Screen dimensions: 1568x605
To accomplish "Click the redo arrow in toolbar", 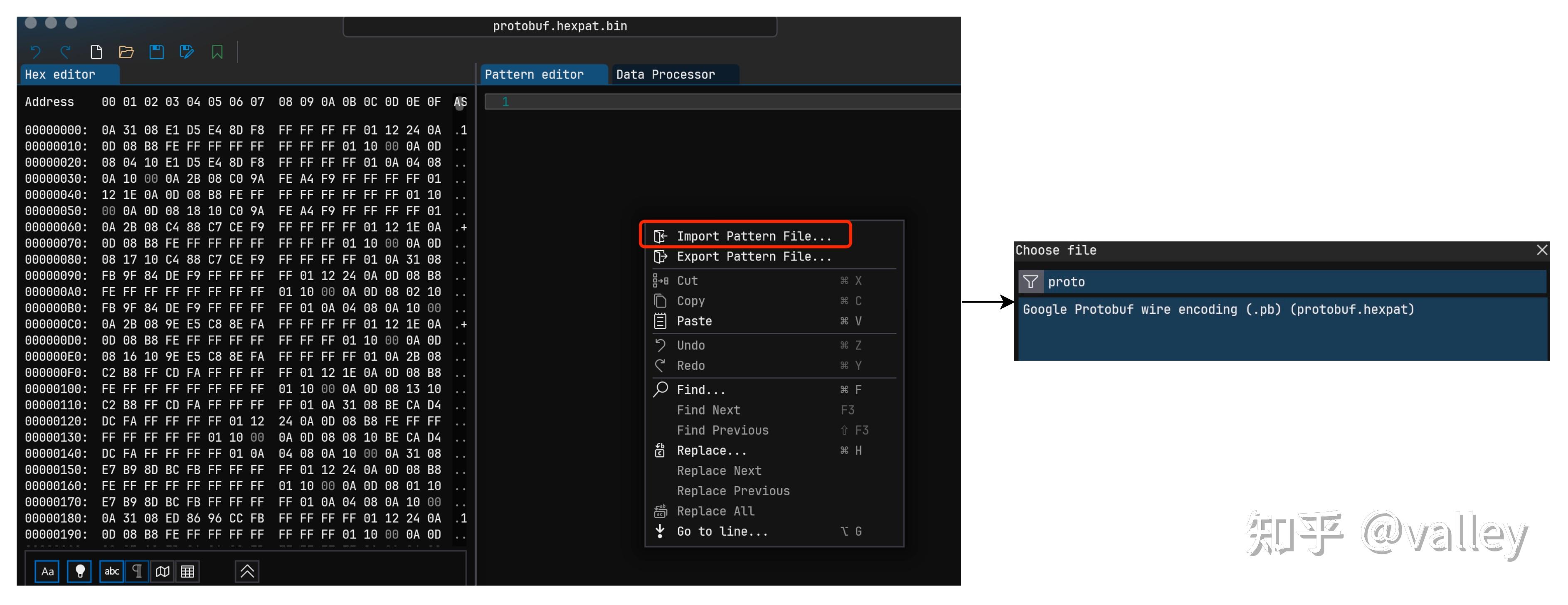I will pos(66,52).
